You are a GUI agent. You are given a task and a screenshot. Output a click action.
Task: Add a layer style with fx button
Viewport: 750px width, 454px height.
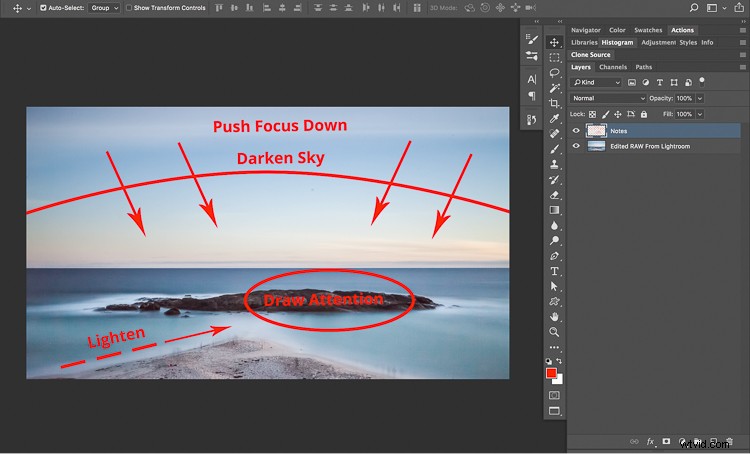(651, 442)
